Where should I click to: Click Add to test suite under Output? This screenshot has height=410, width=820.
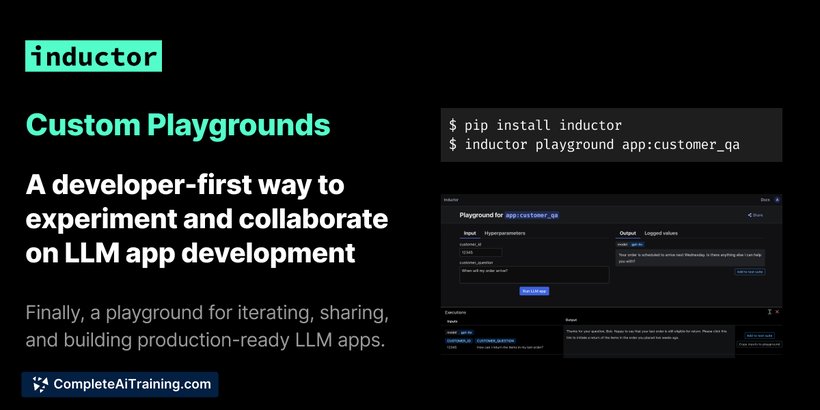(x=750, y=272)
